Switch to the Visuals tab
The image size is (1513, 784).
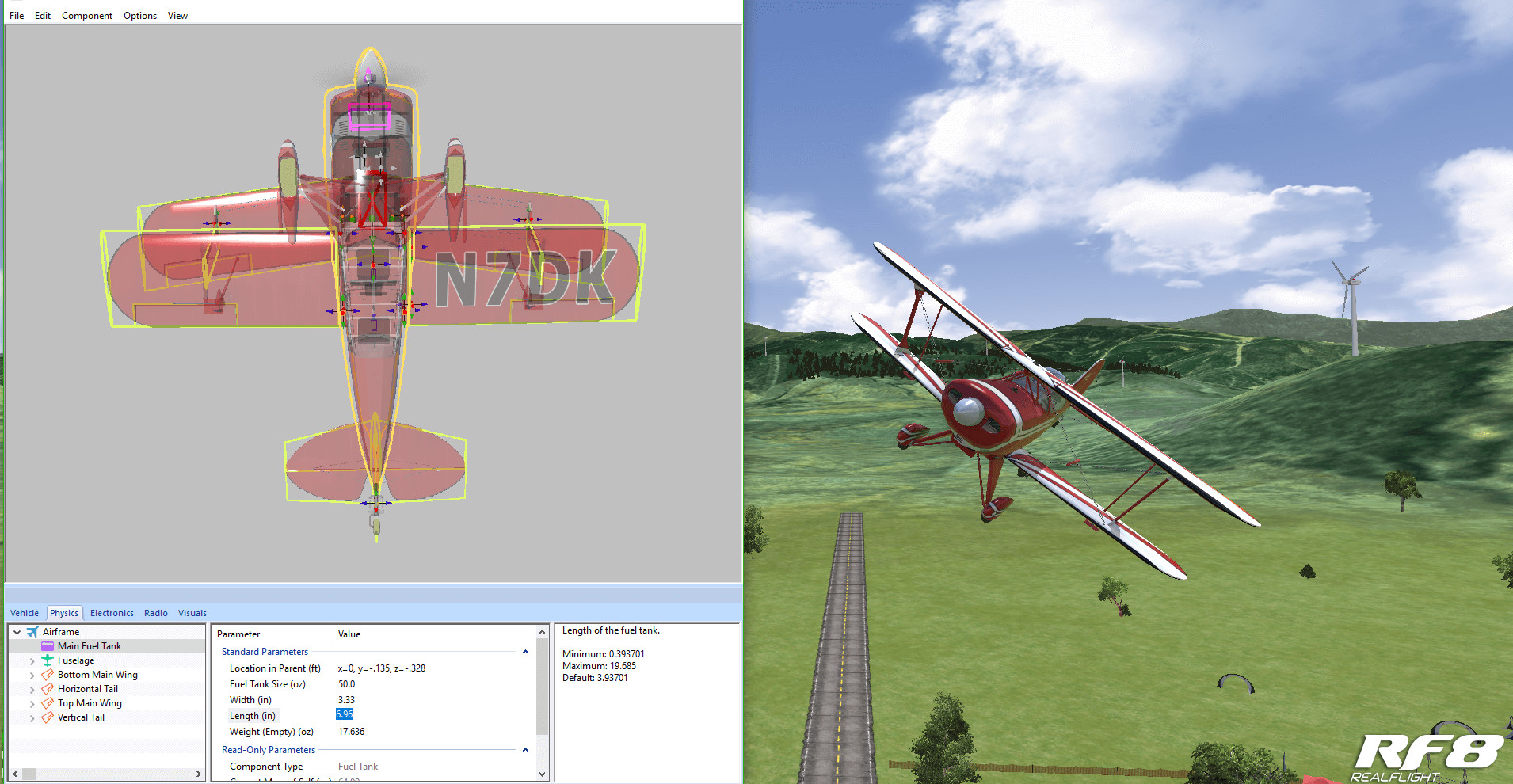pyautogui.click(x=192, y=612)
